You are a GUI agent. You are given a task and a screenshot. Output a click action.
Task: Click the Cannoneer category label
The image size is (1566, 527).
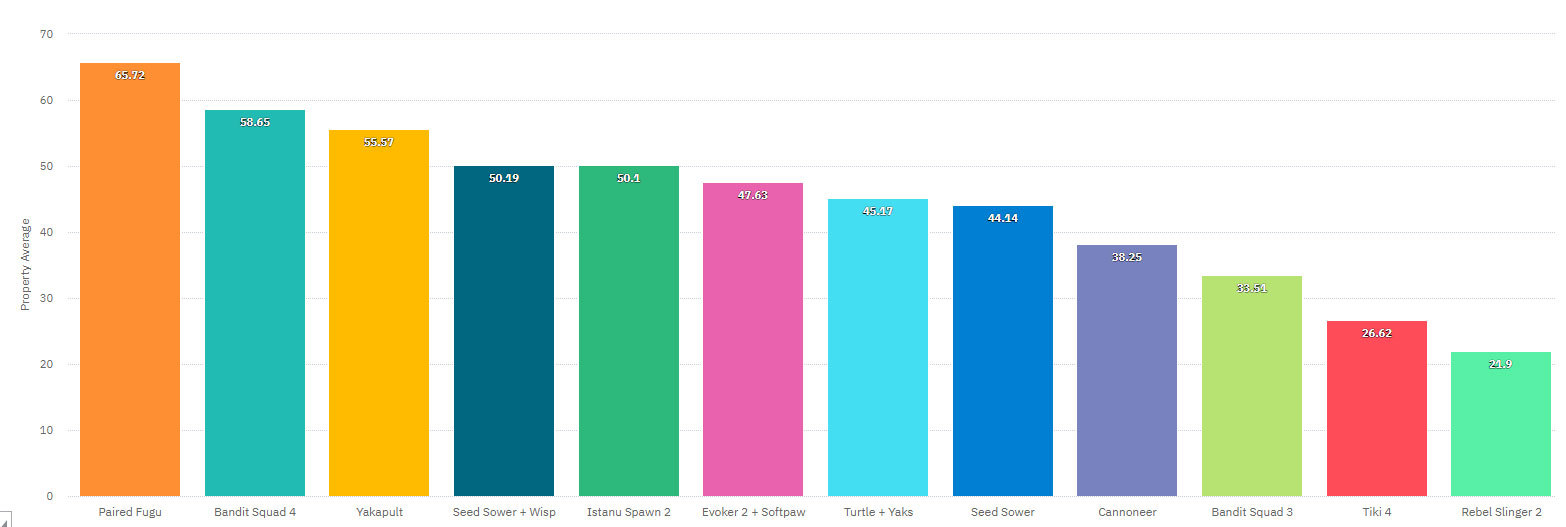pyautogui.click(x=1126, y=512)
